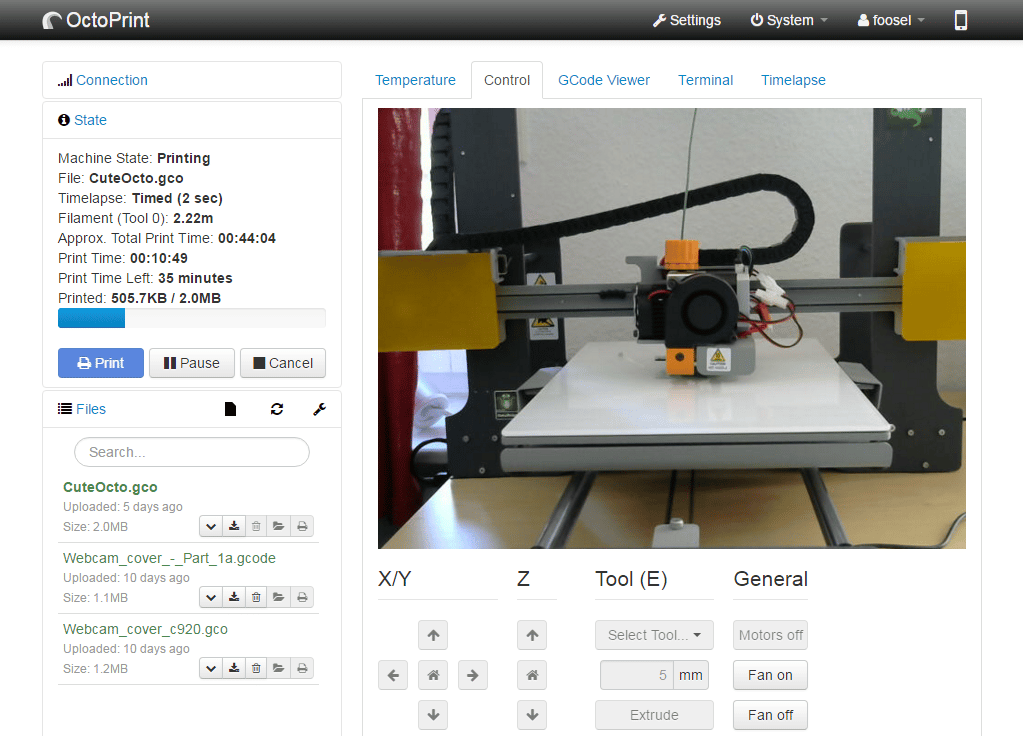Open file list settings wrench icon
Viewport: 1023px width, 736px height.
(320, 409)
